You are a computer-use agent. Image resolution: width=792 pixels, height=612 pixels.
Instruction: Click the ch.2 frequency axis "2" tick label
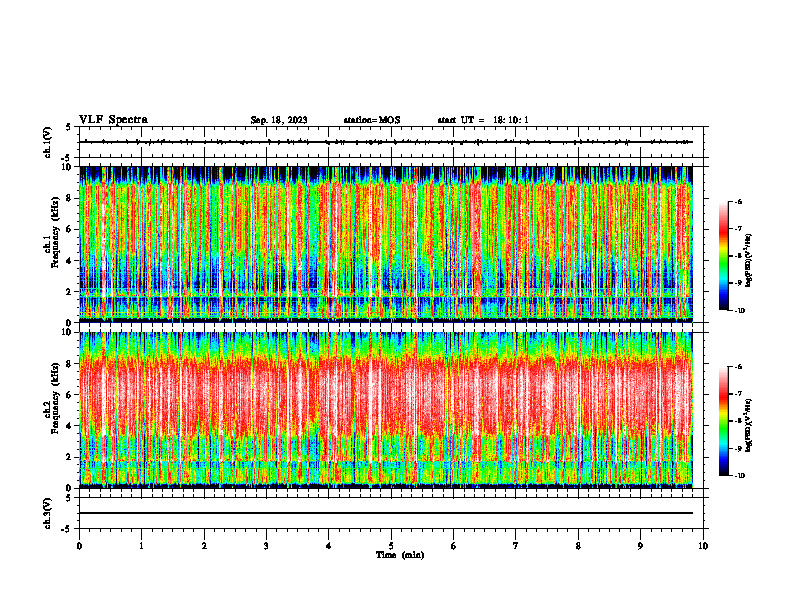click(70, 457)
